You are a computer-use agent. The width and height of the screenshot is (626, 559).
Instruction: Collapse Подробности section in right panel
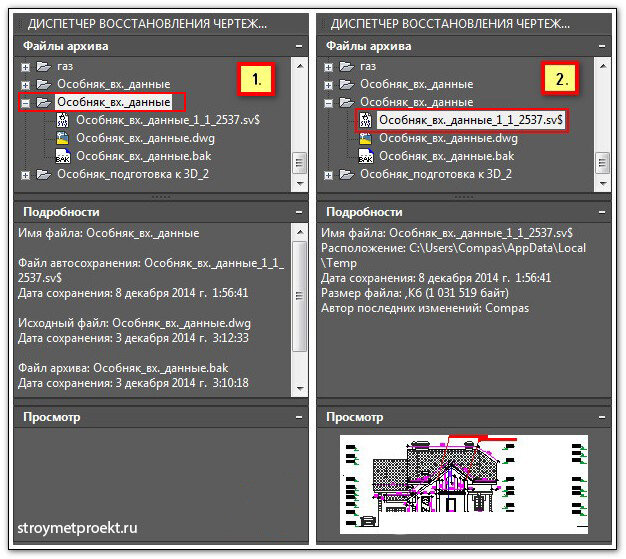[x=602, y=212]
